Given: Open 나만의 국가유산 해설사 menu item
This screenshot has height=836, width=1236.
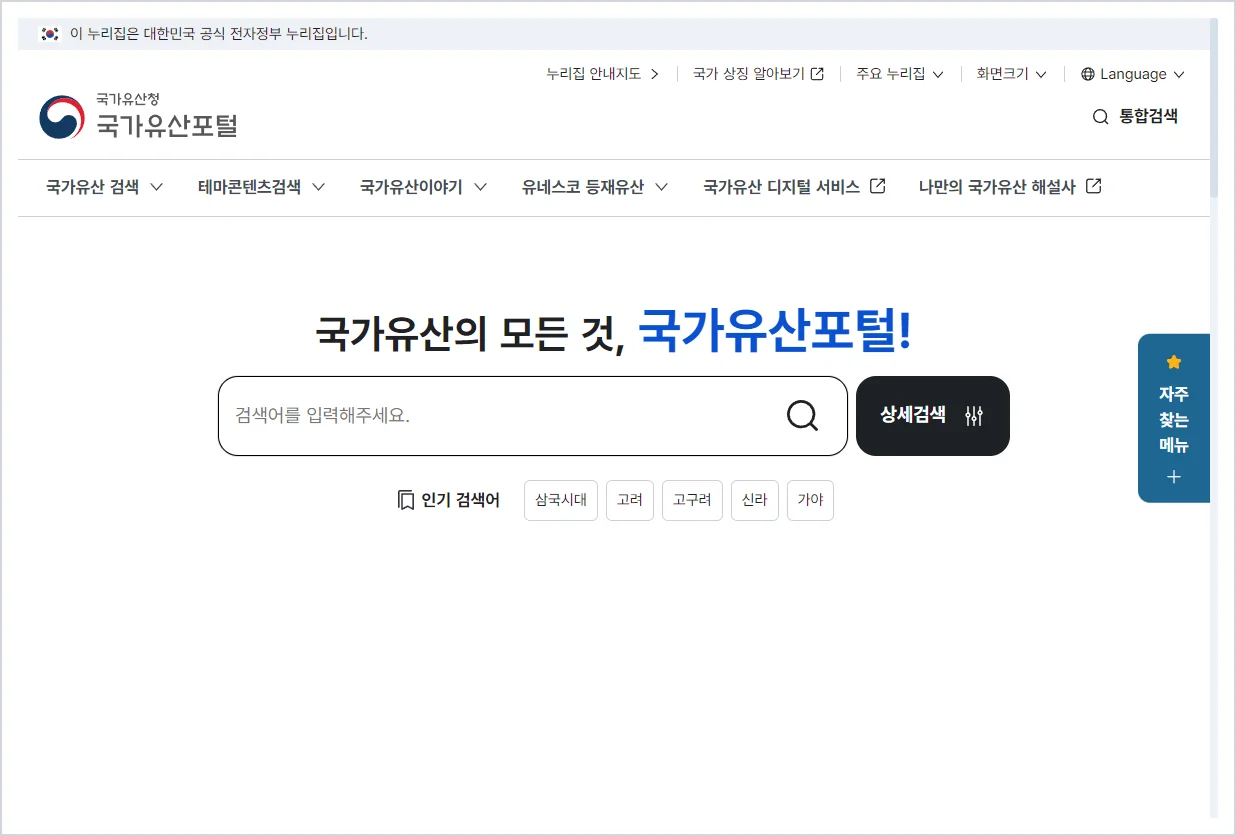Looking at the screenshot, I should [x=1010, y=187].
